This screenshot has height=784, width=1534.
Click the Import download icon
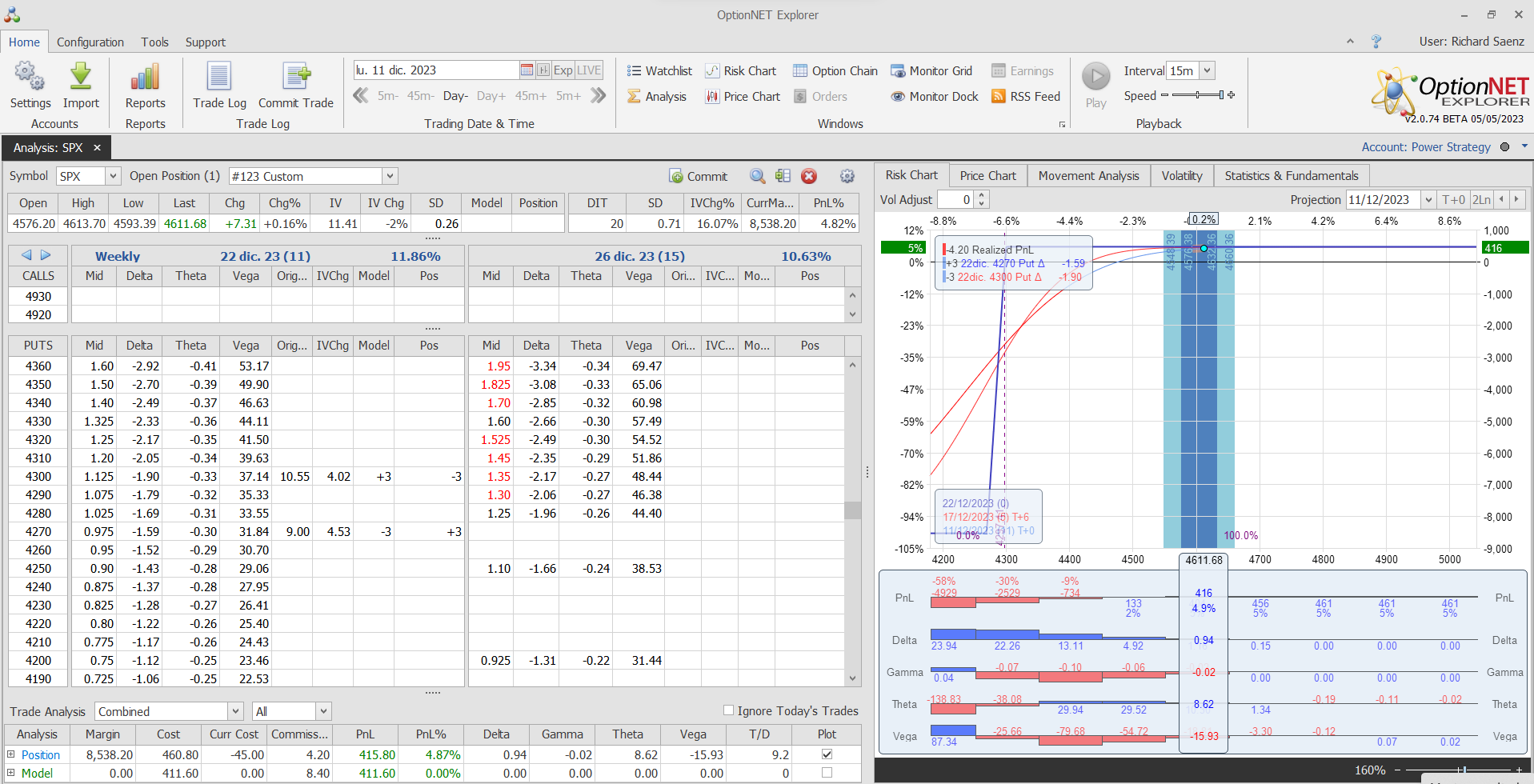[81, 78]
